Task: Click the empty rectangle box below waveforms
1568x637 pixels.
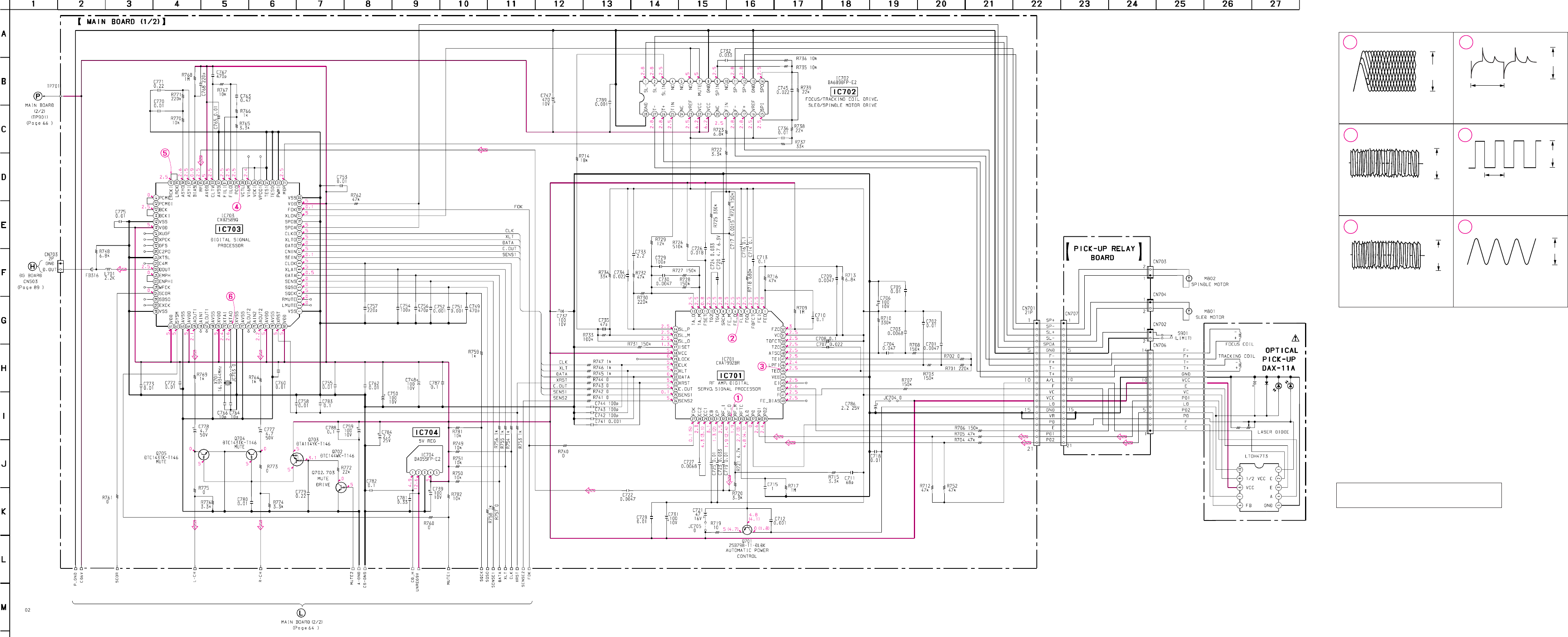Action: (1418, 495)
